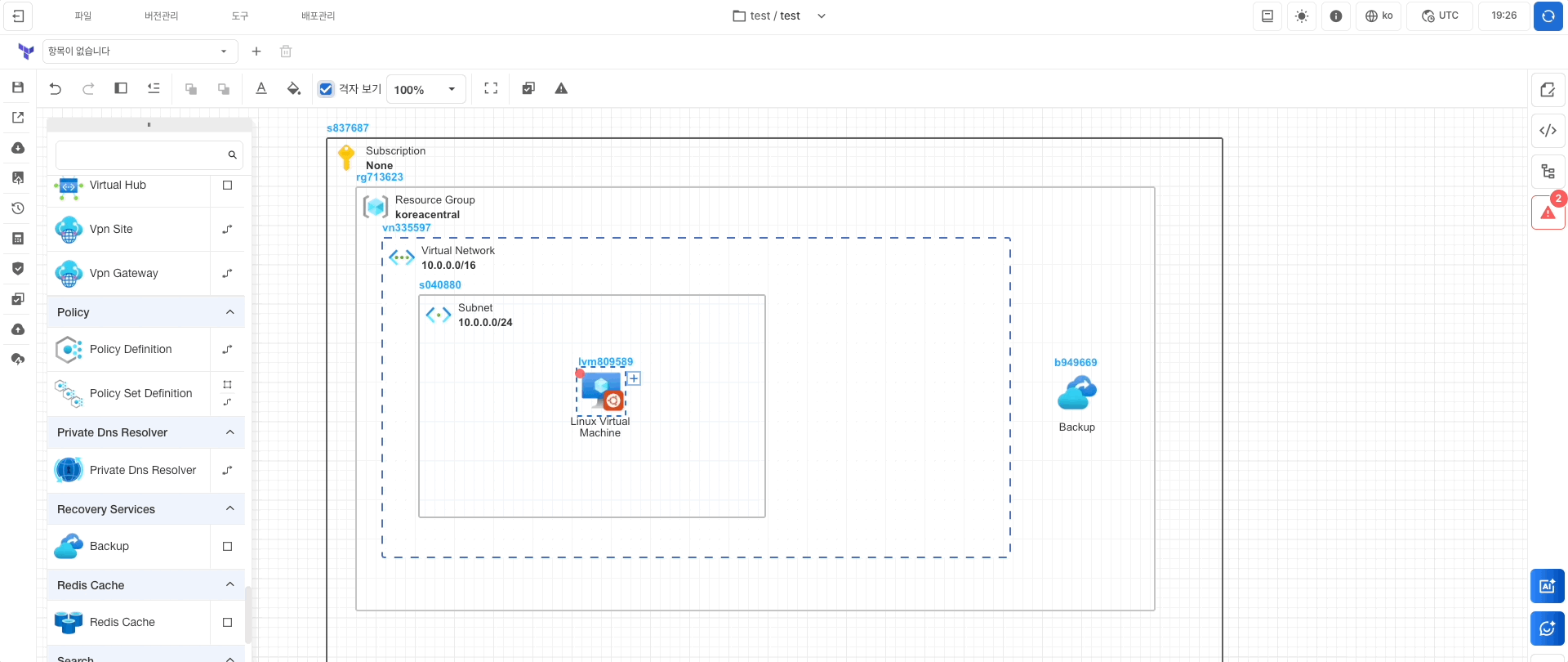Select the Backup node on canvas
1568x662 pixels.
1076,394
